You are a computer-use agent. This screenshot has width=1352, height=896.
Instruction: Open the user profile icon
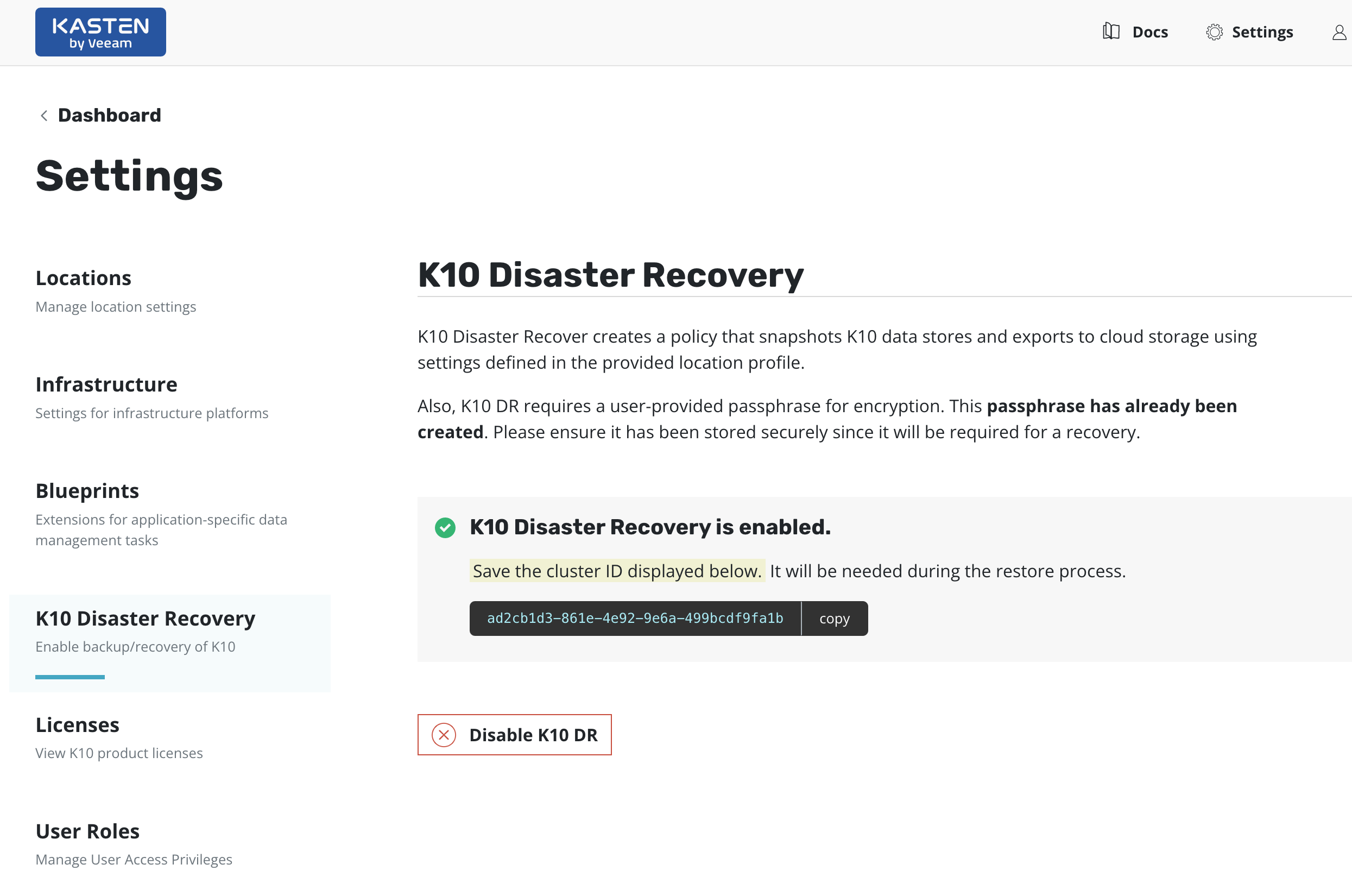(1339, 33)
